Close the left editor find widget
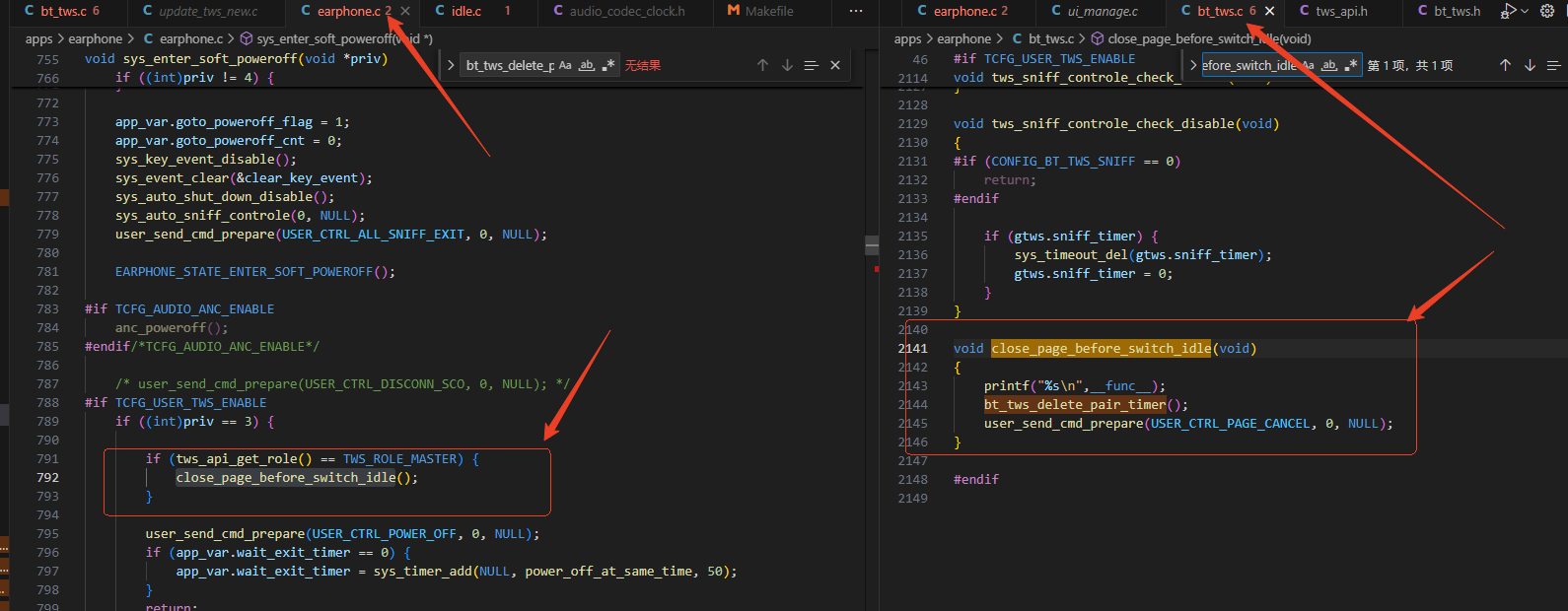The image size is (1568, 611). (835, 65)
